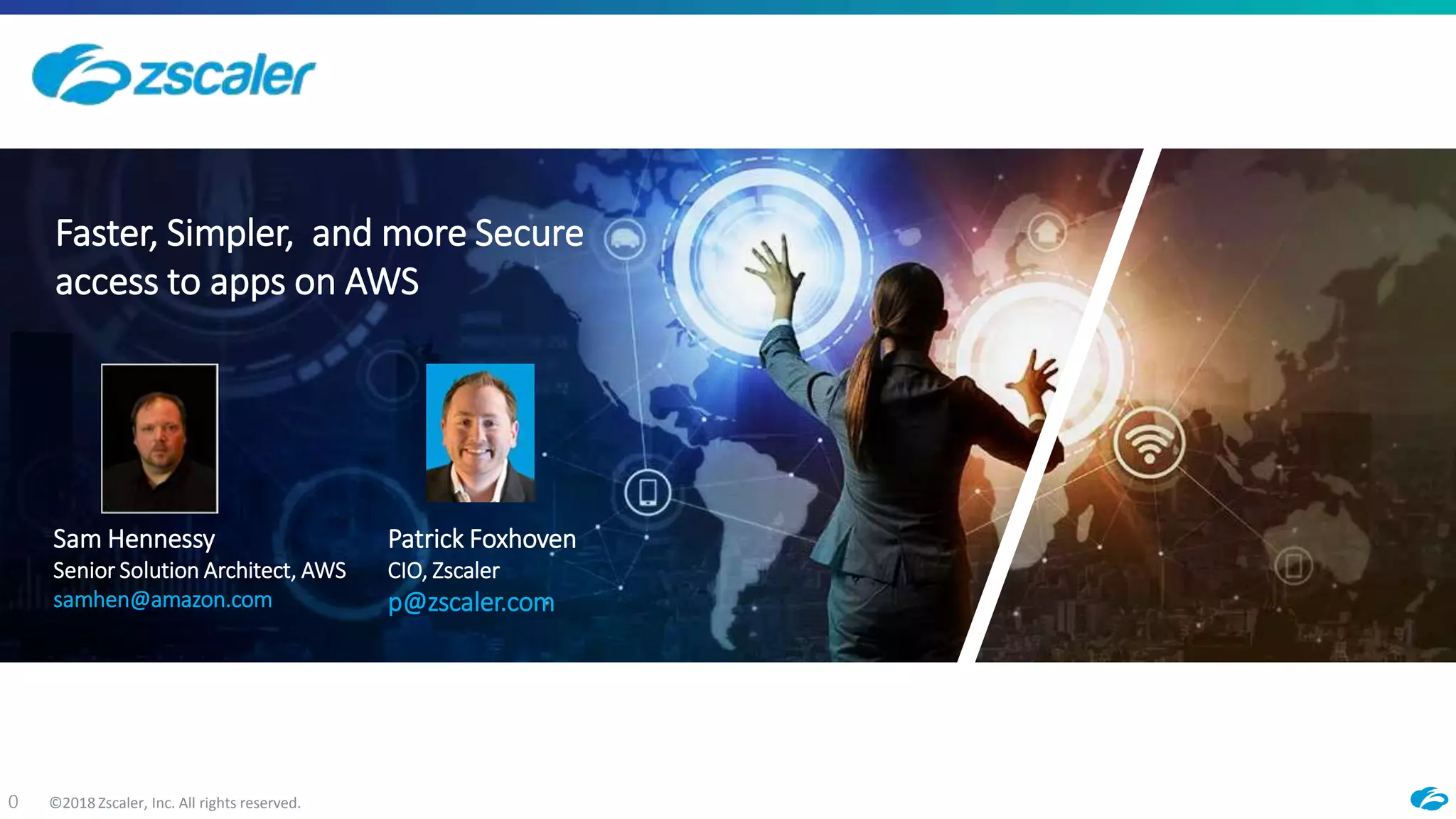The width and height of the screenshot is (1456, 819).
Task: Click the glowing smartphone circle icon
Action: [x=648, y=492]
